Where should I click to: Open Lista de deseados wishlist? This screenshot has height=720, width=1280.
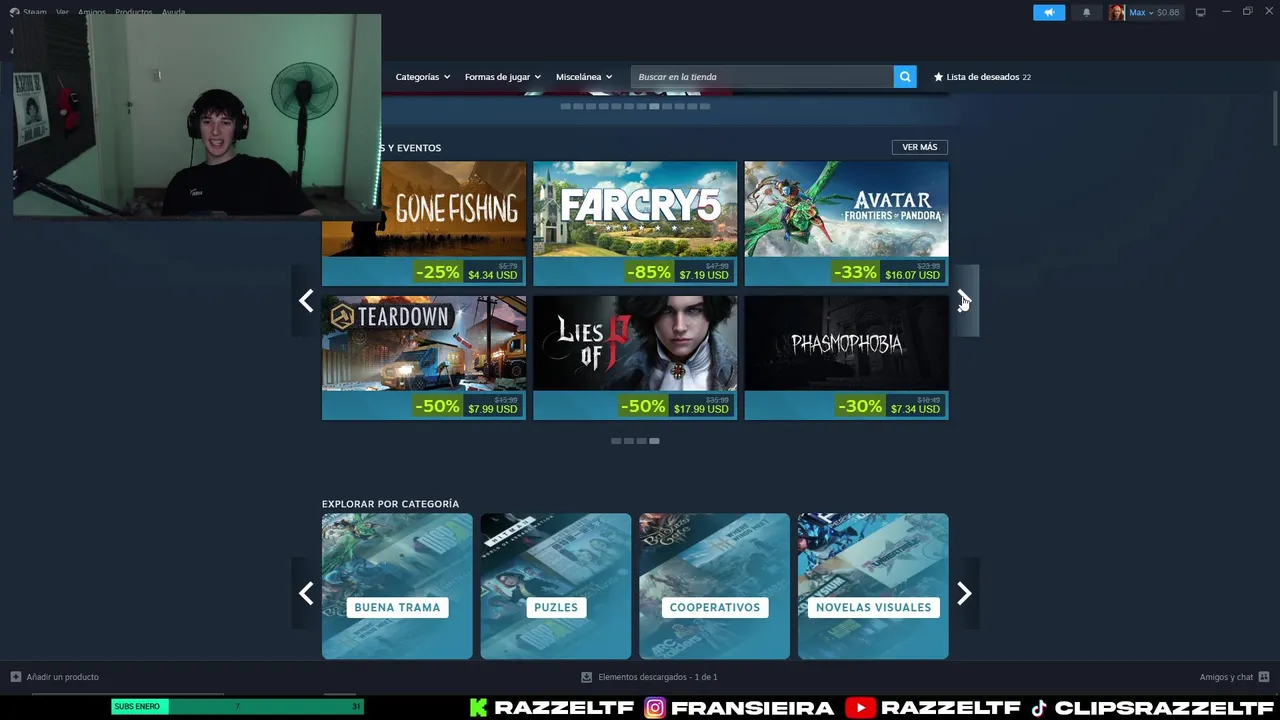coord(982,77)
